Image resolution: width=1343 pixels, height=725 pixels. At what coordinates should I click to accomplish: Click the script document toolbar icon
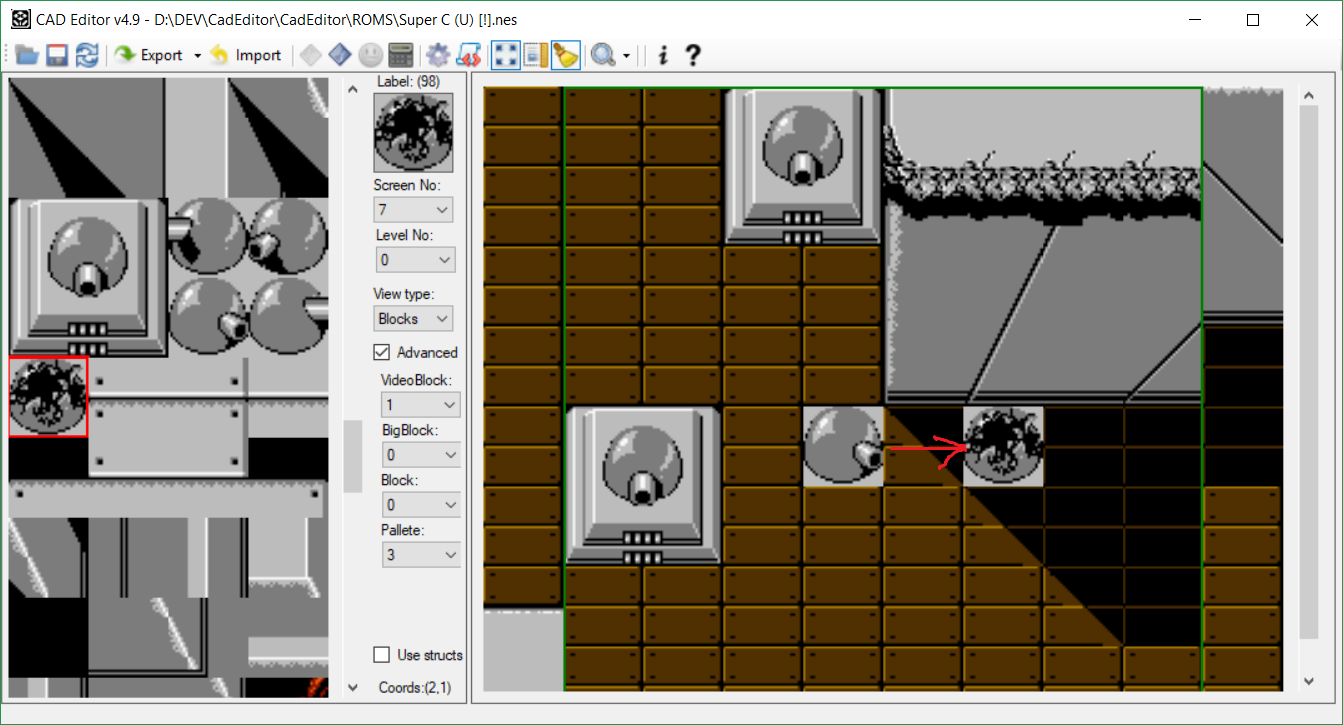[468, 55]
